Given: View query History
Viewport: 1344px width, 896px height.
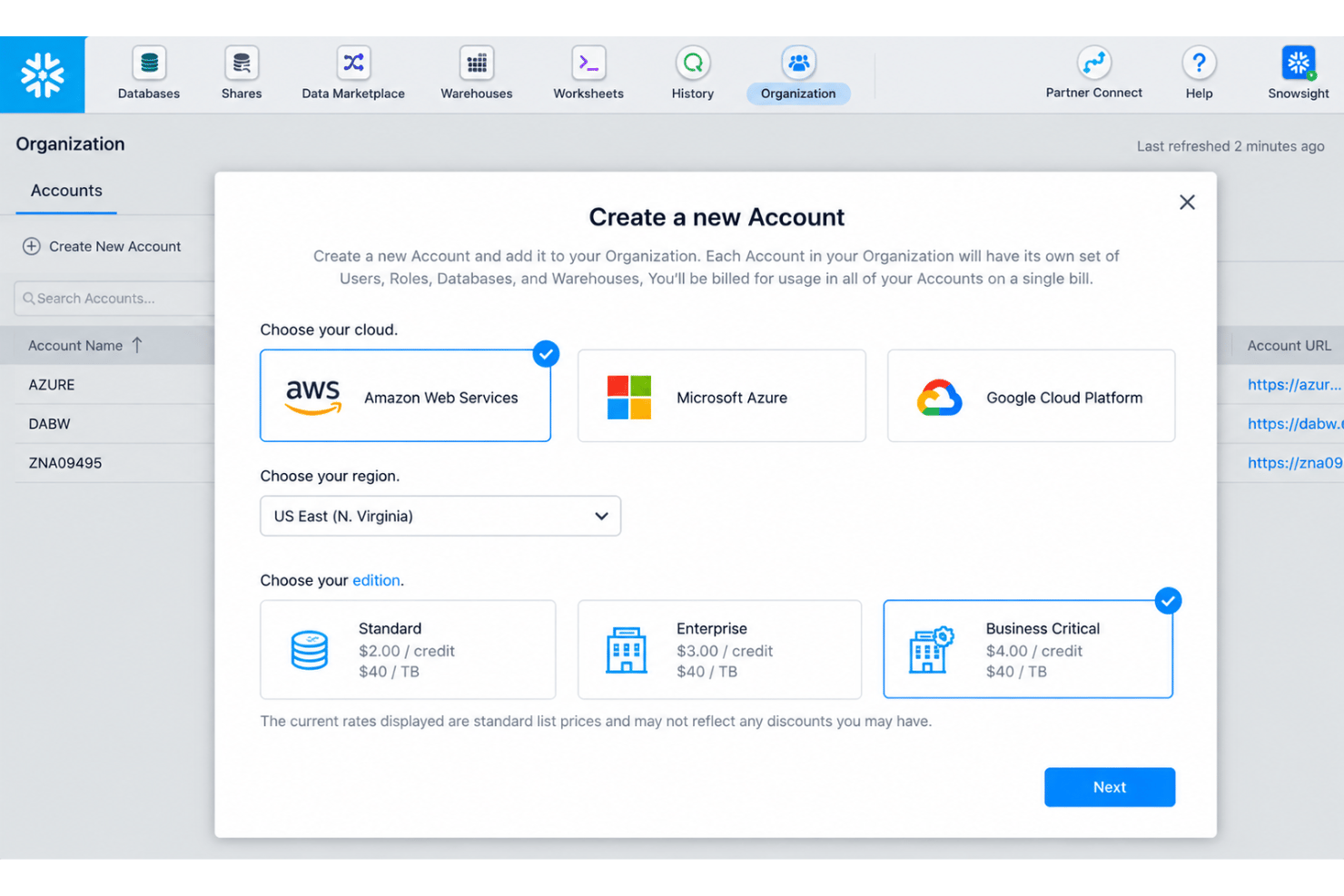Looking at the screenshot, I should 693,74.
